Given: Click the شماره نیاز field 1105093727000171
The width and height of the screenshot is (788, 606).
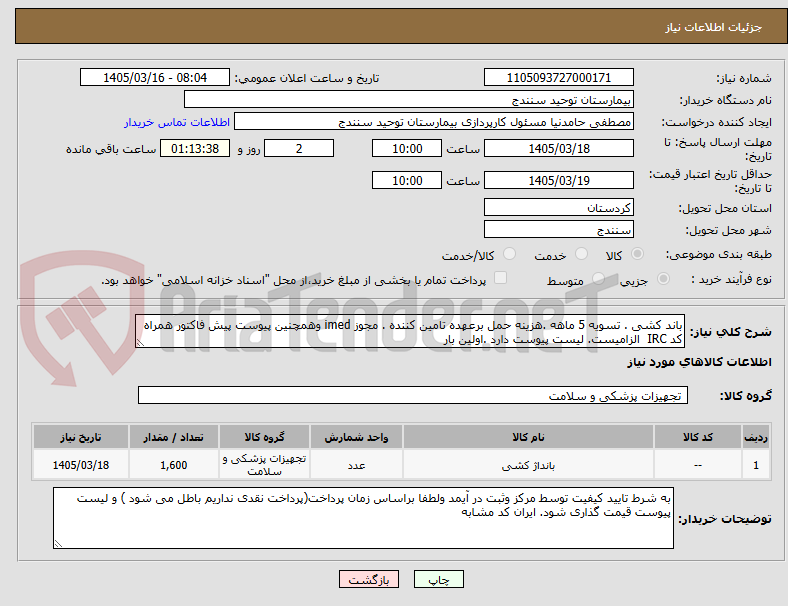Looking at the screenshot, I should pos(558,78).
